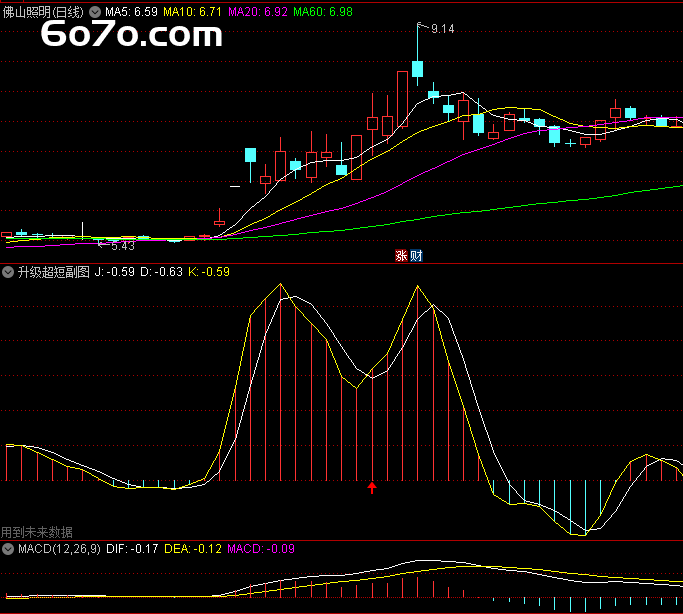
Task: Click the MA5: 6.59 value label
Action: coord(131,12)
